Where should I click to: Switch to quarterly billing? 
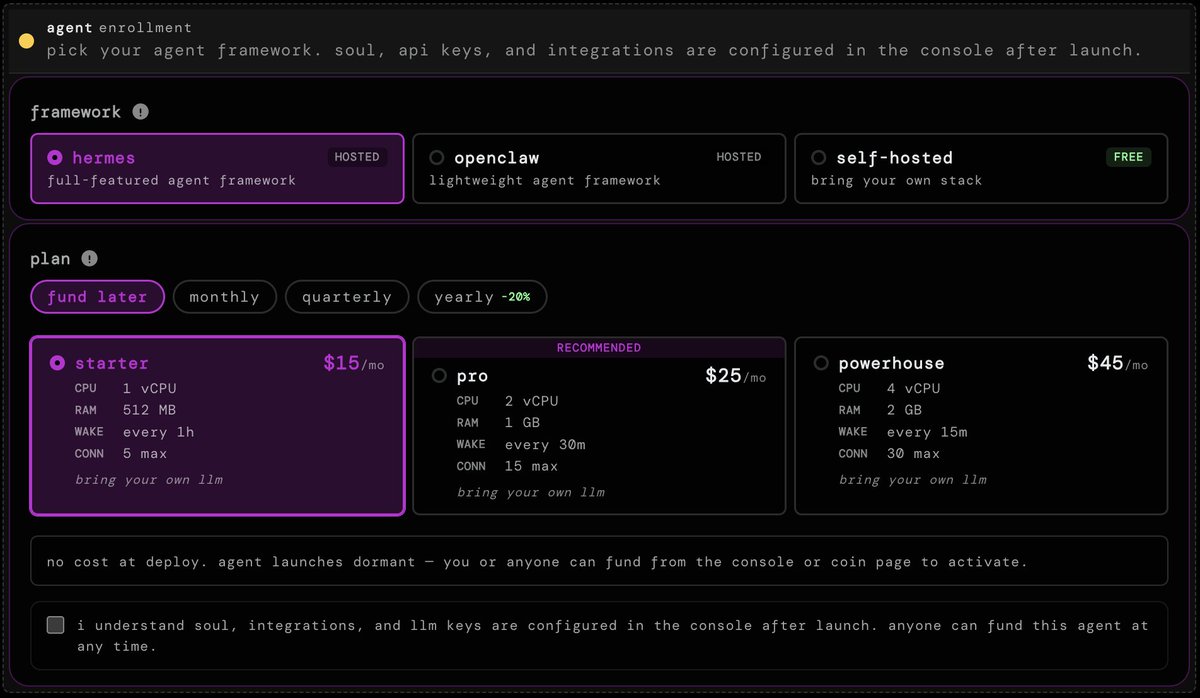pyautogui.click(x=347, y=297)
